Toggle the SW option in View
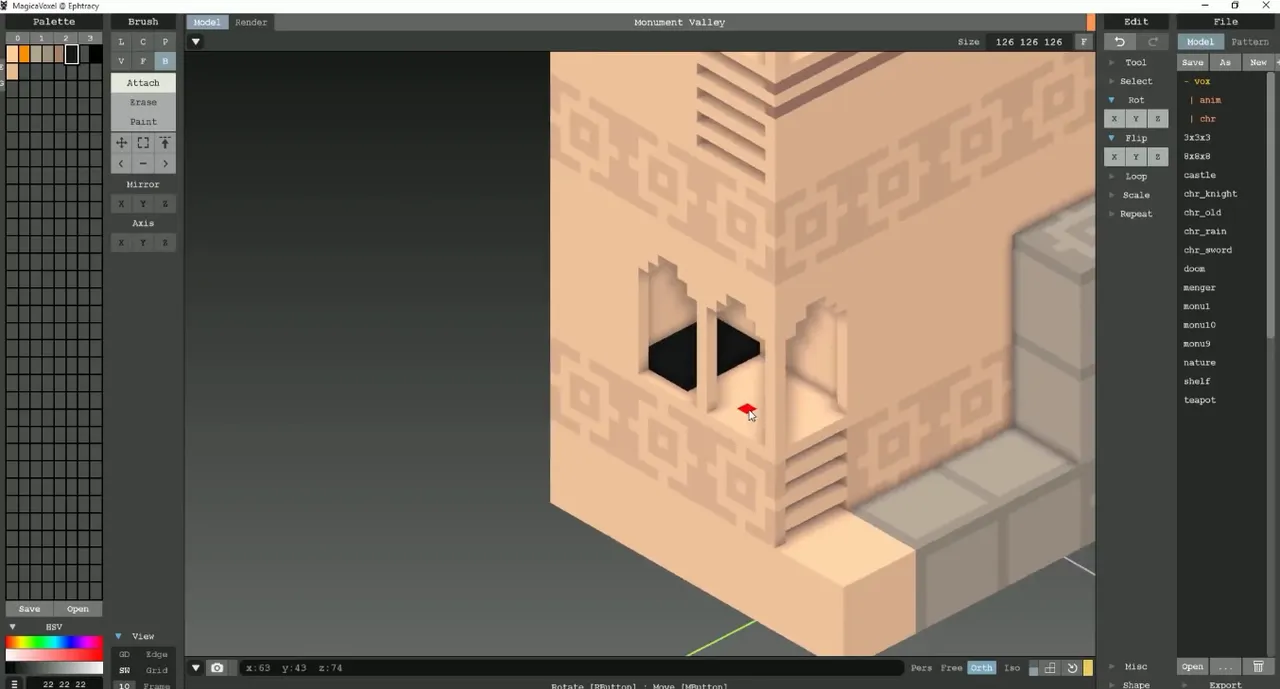1280x689 pixels. 125,670
